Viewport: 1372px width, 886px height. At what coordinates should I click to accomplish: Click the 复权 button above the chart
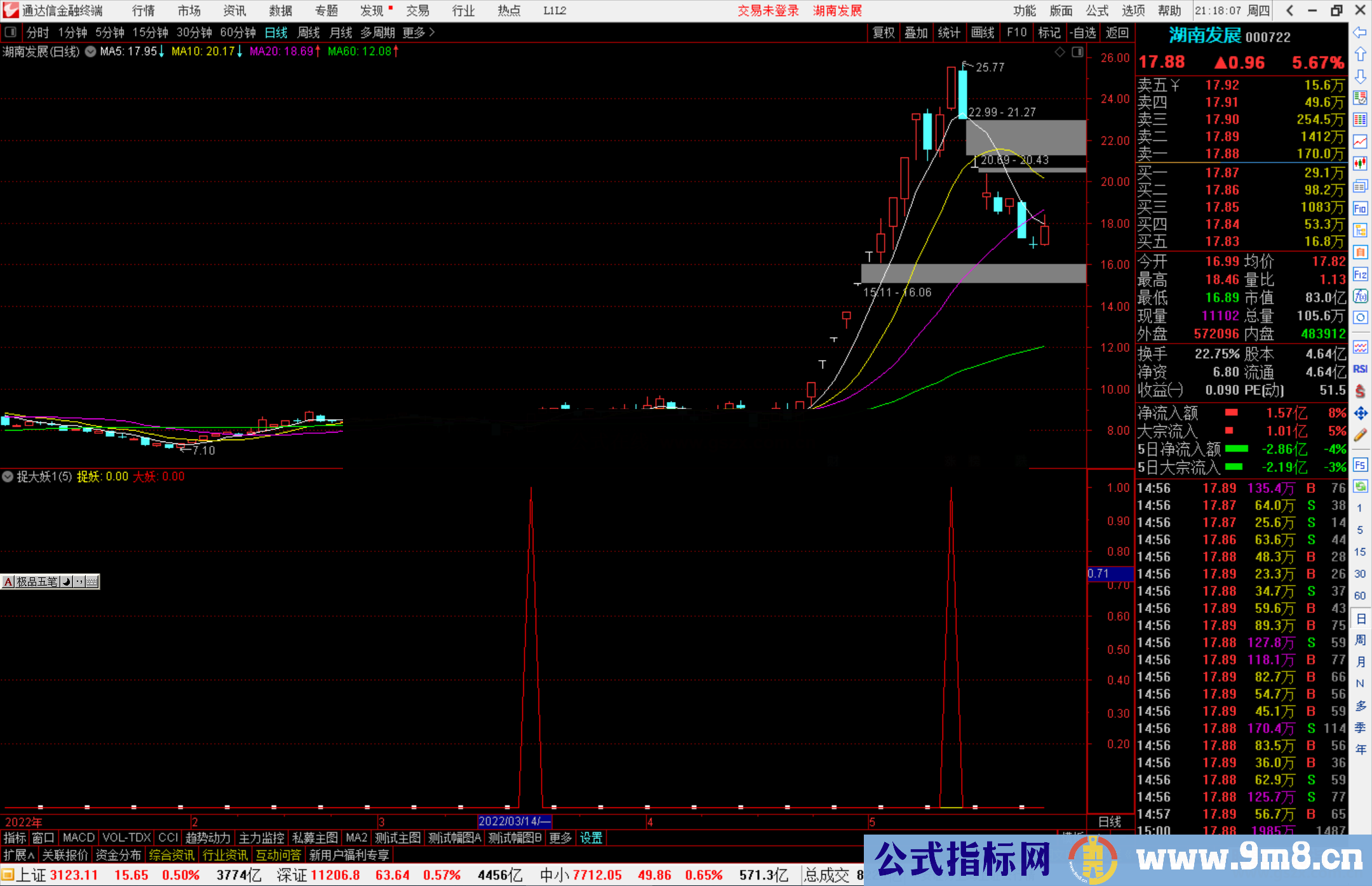[884, 32]
